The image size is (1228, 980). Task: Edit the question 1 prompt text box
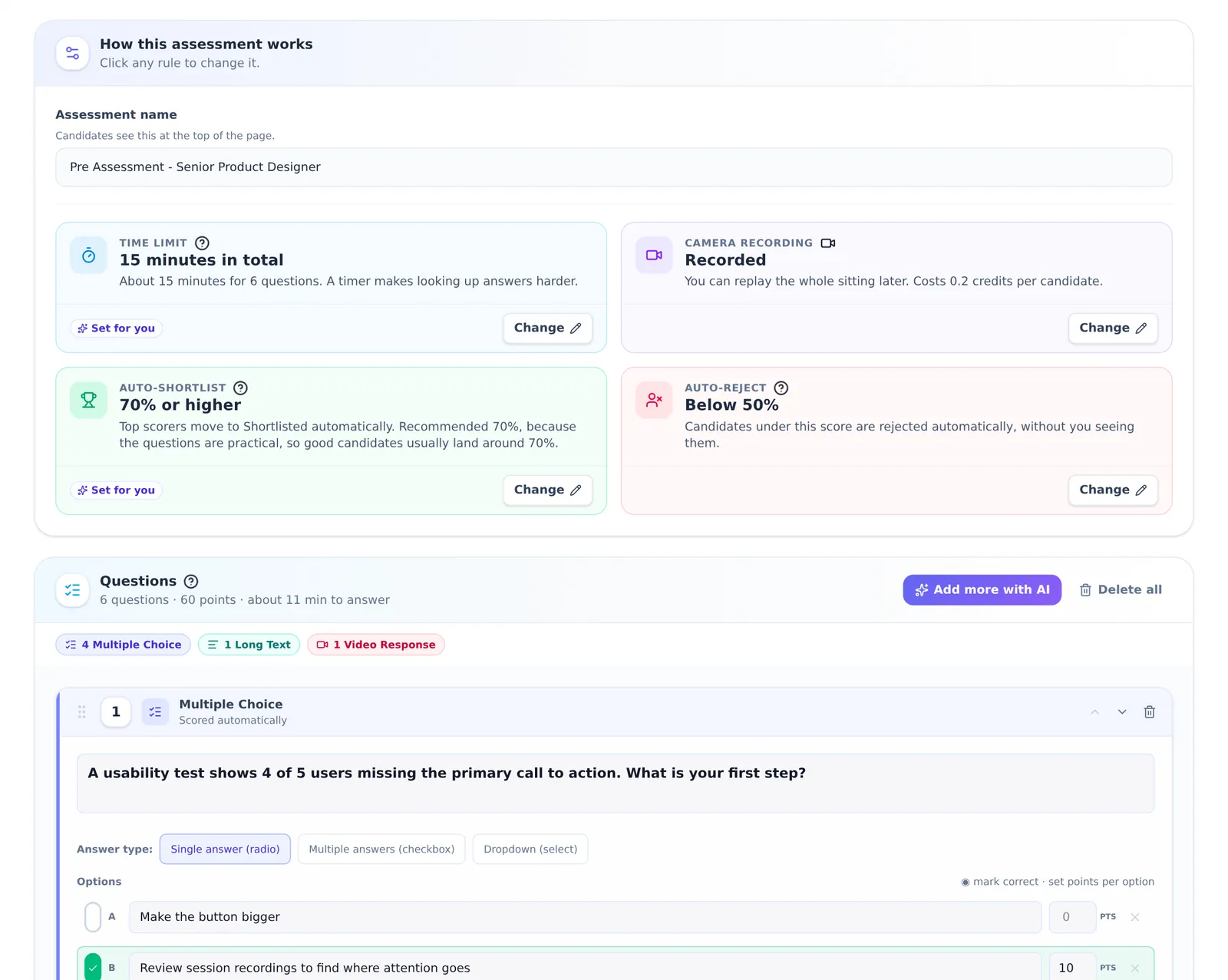(615, 784)
